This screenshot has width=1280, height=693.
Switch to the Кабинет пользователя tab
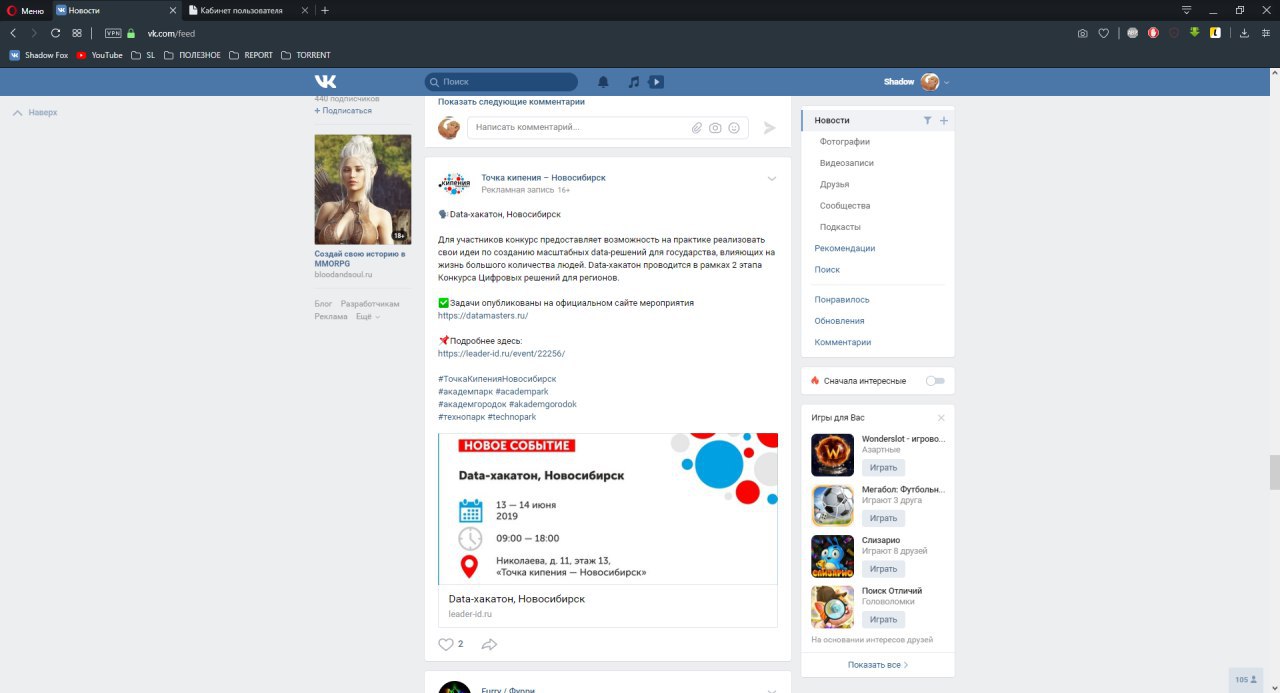[x=241, y=10]
